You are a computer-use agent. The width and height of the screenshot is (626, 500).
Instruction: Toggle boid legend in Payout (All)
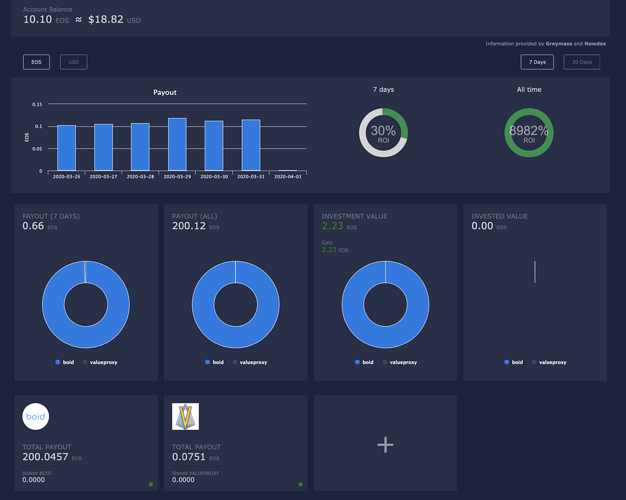(214, 362)
